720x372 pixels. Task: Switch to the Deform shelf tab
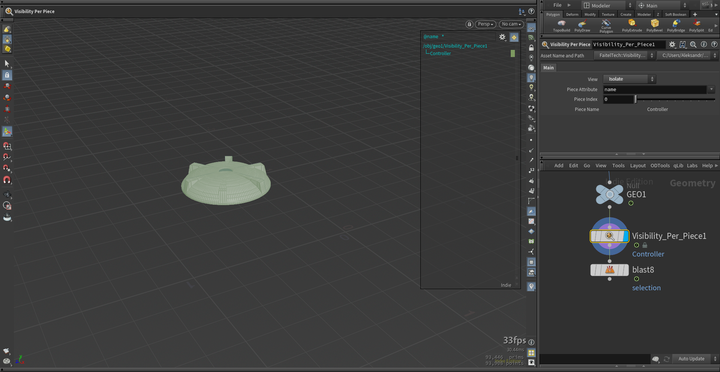point(572,14)
